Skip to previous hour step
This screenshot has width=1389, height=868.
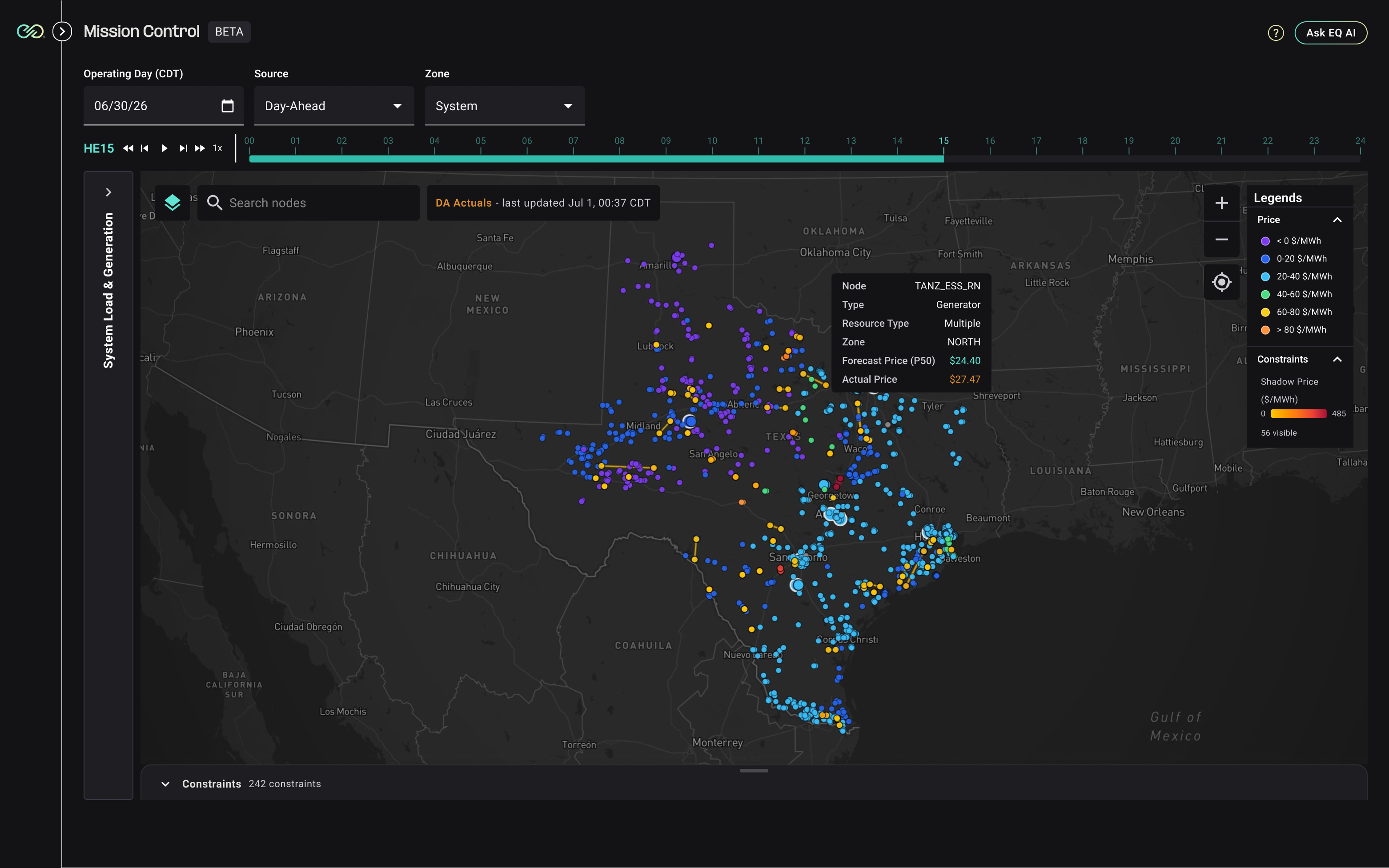click(145, 148)
